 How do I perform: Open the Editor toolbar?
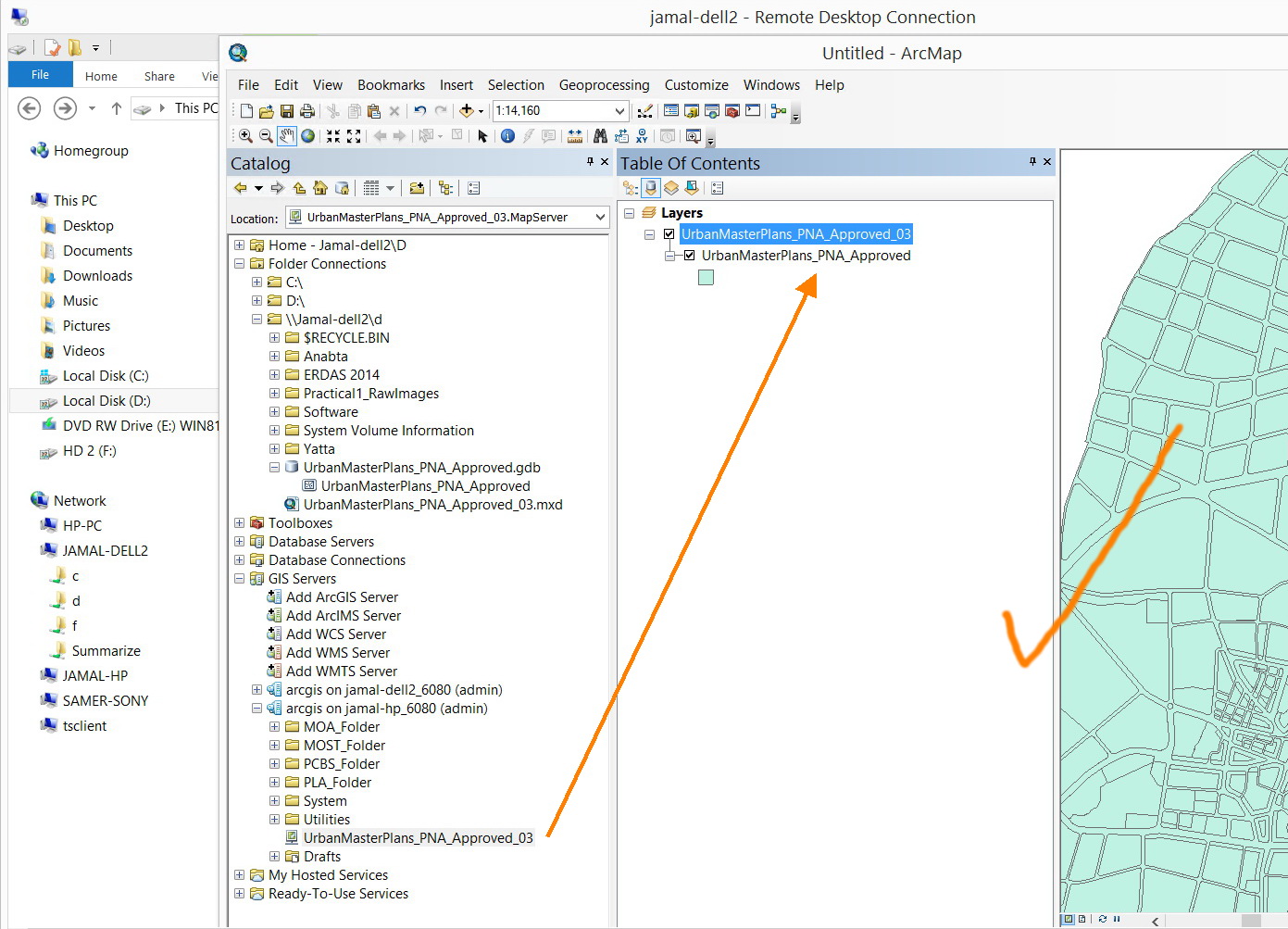(645, 111)
